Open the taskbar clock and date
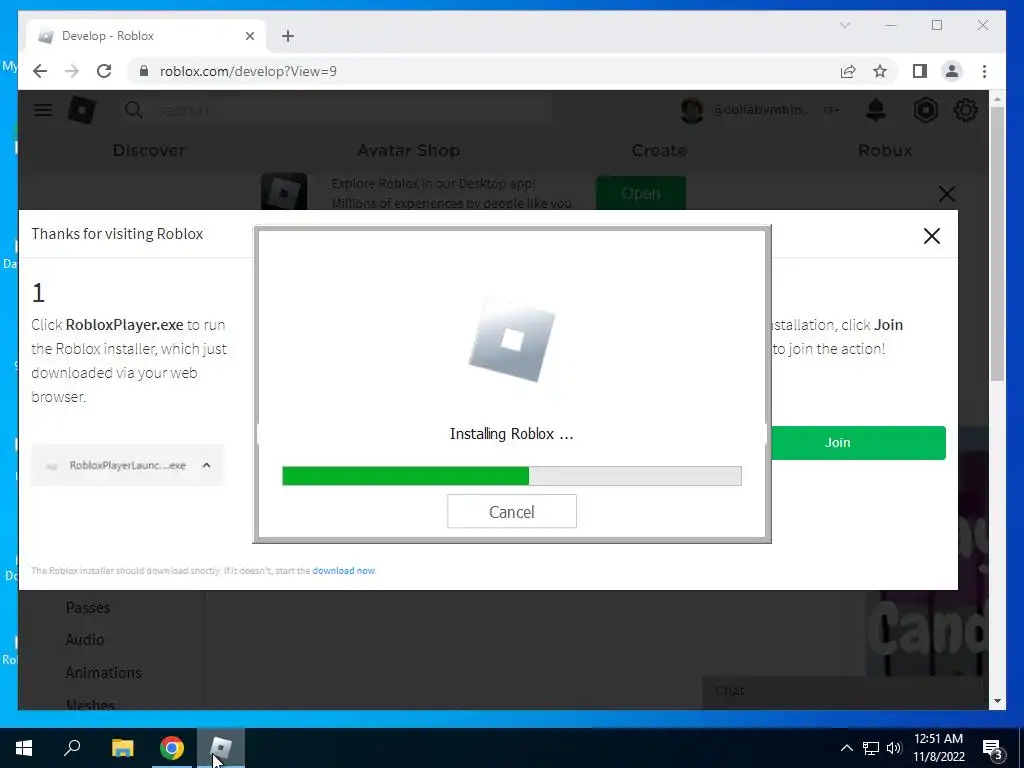1024x768 pixels. tap(938, 748)
